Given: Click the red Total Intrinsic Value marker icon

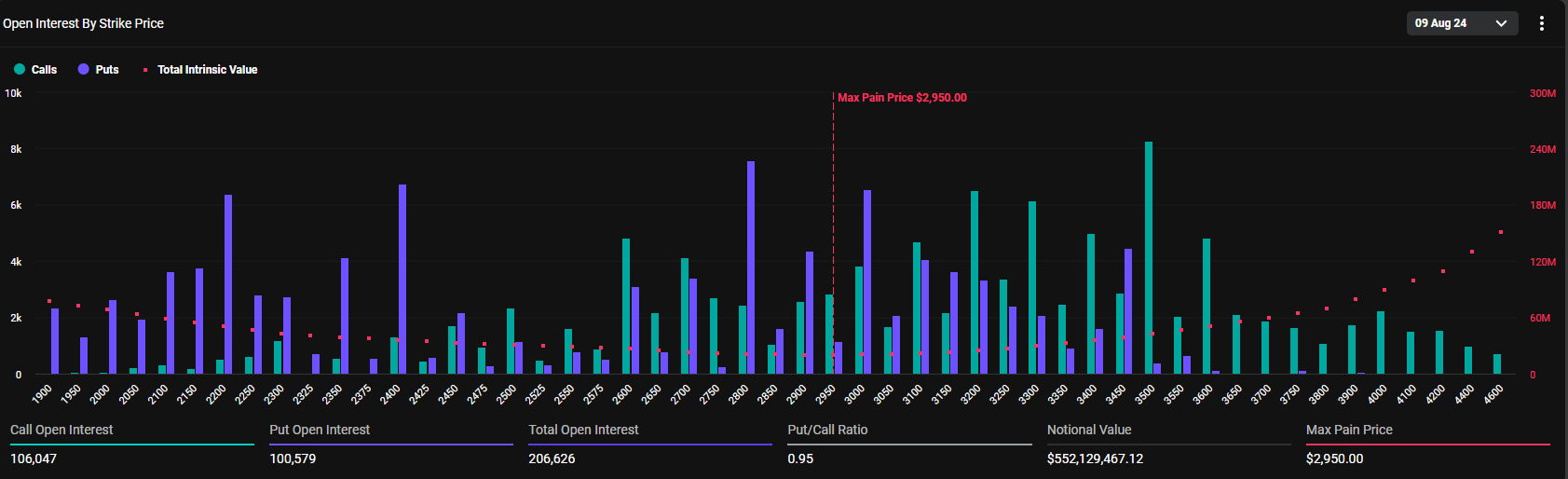Looking at the screenshot, I should [145, 70].
